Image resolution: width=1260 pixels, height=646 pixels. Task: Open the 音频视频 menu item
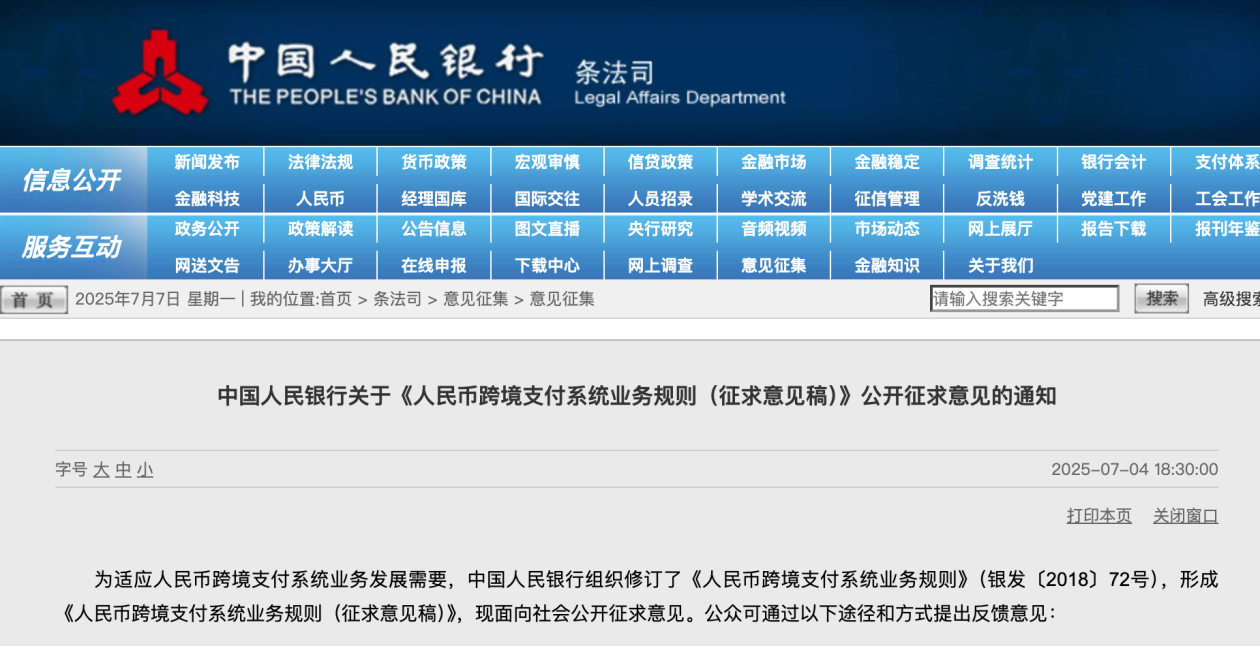click(x=774, y=229)
